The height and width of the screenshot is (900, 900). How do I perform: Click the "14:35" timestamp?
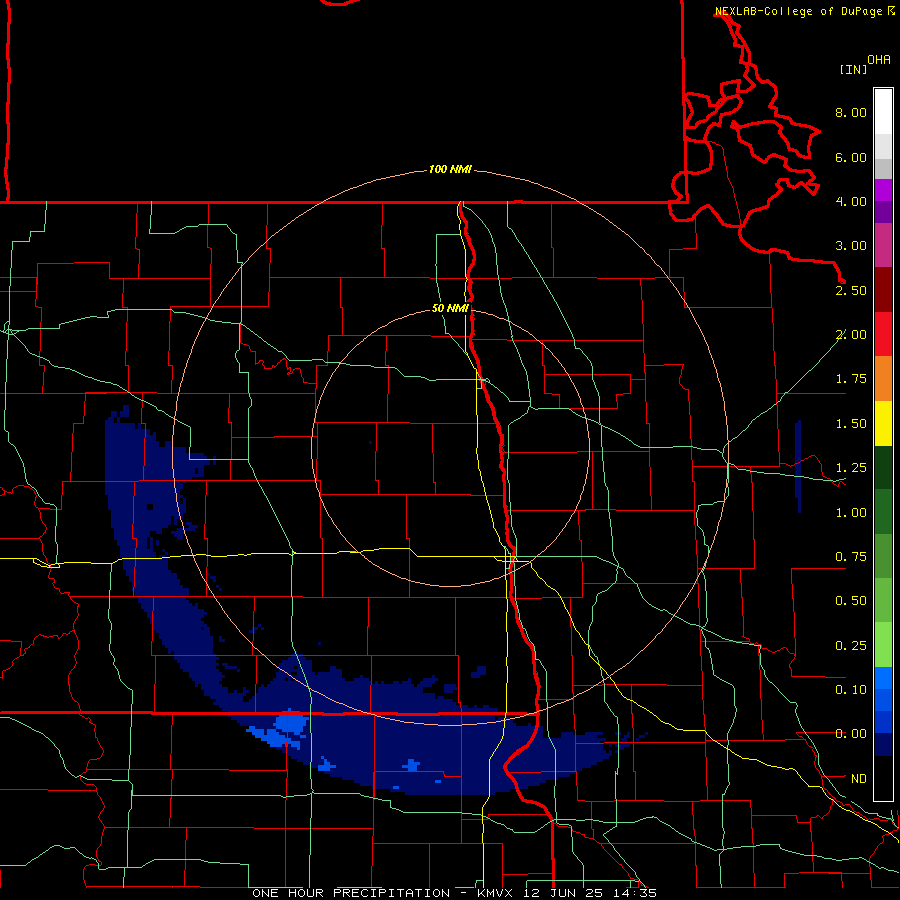[x=634, y=893]
